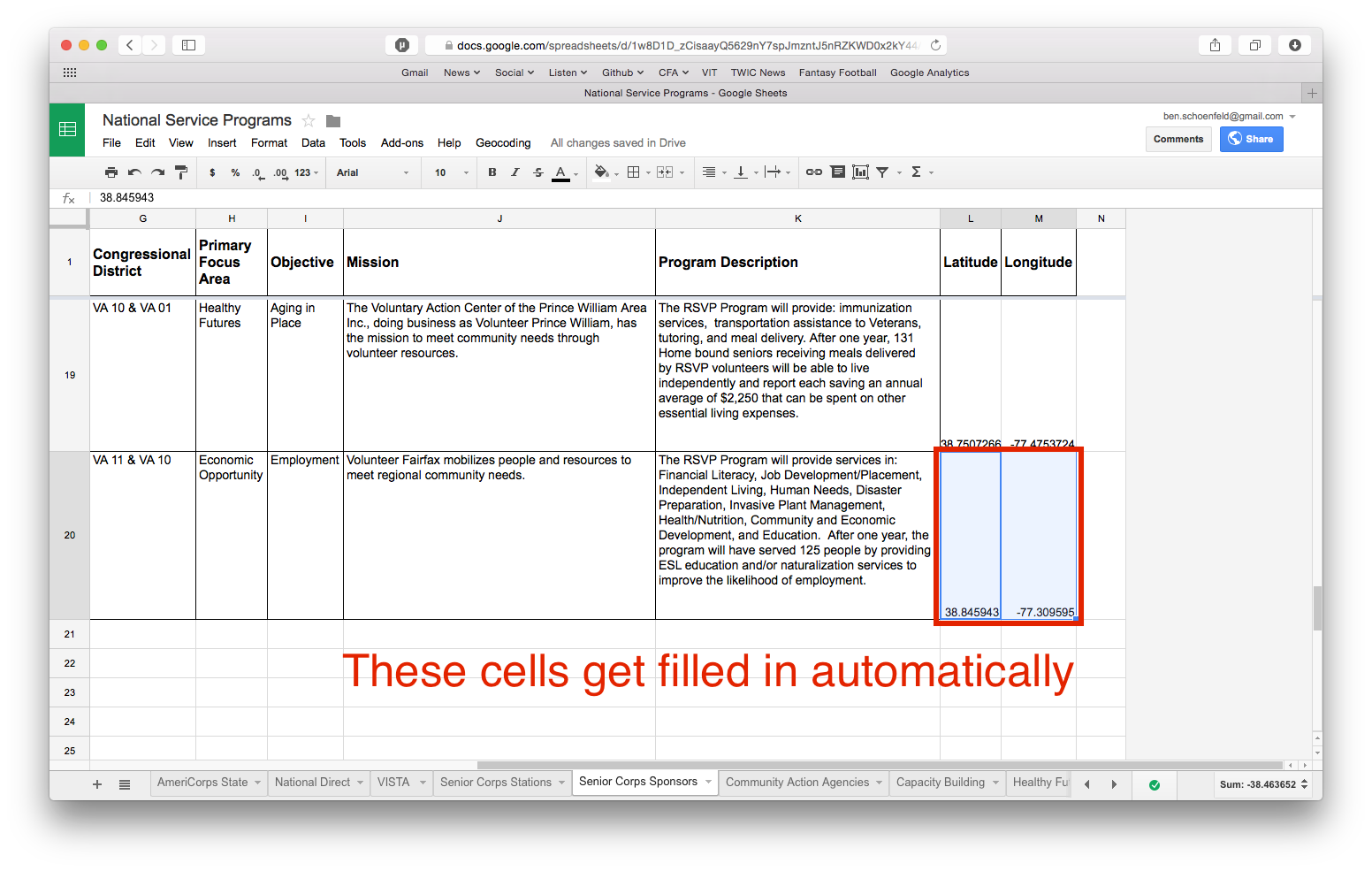Add a new sheet with the plus button
The image size is (1372, 871).
(x=97, y=784)
